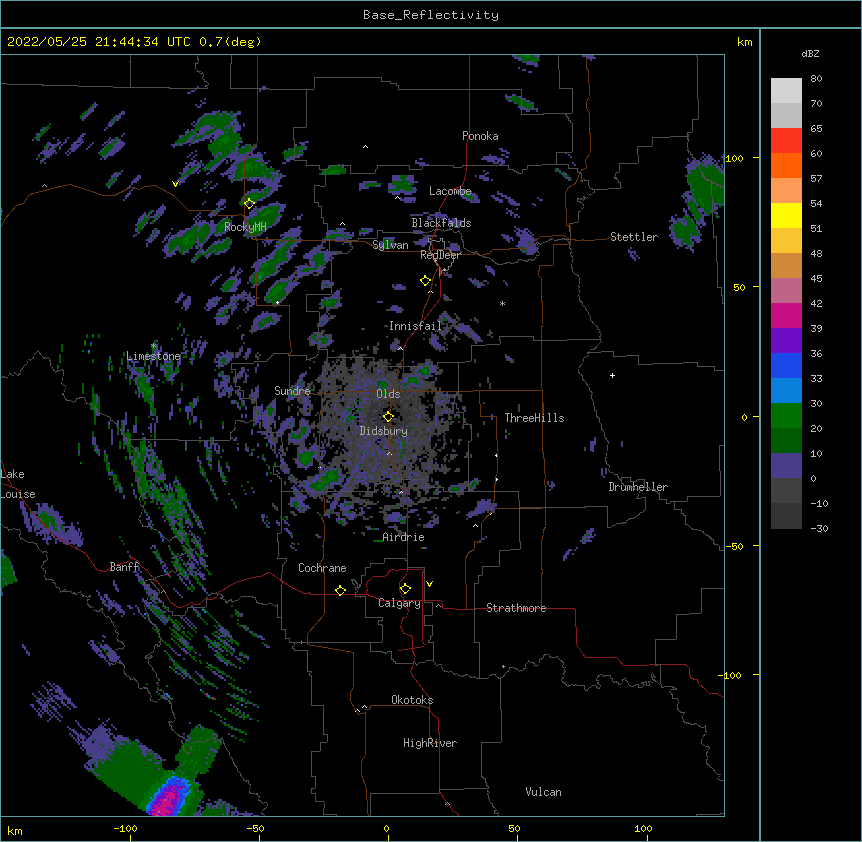Click the 100 tick on right axis
The width and height of the screenshot is (862, 842).
734,158
